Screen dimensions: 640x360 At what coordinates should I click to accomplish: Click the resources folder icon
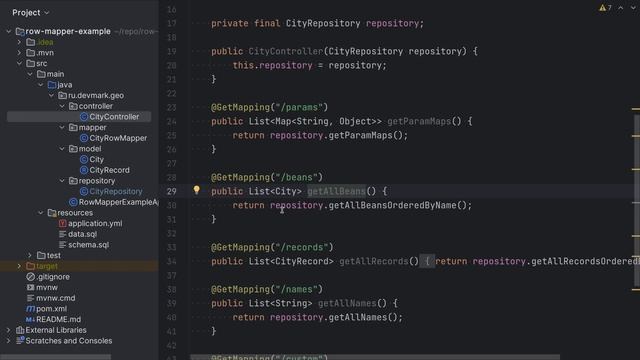52,213
